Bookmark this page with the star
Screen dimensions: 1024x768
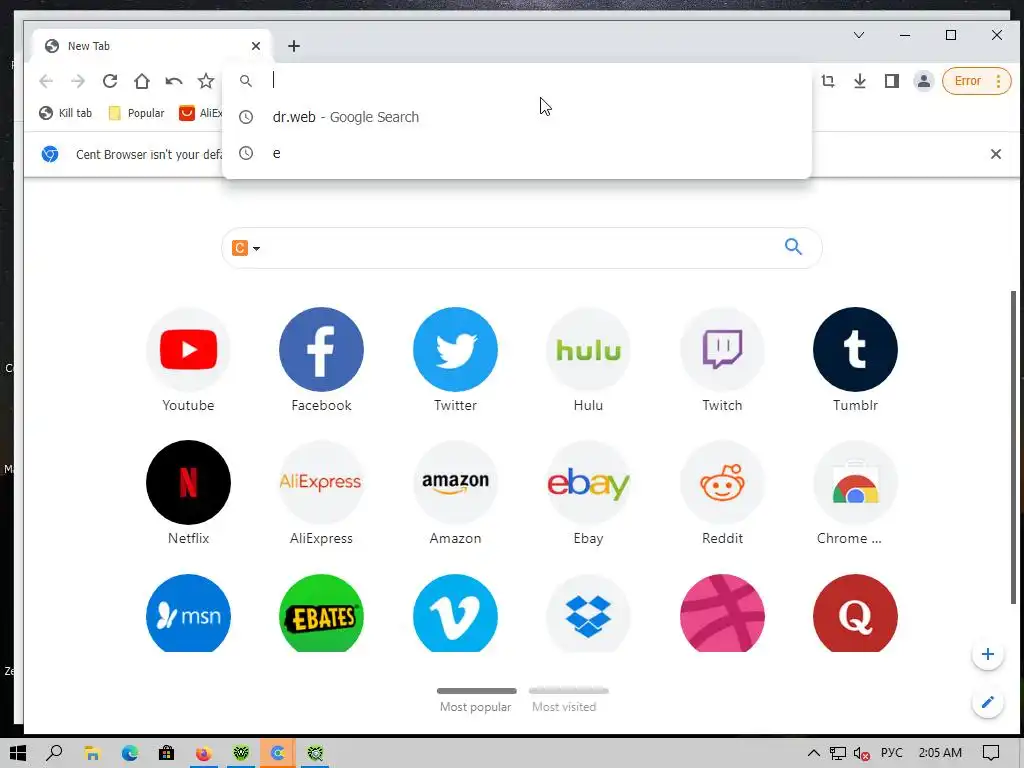(x=206, y=81)
